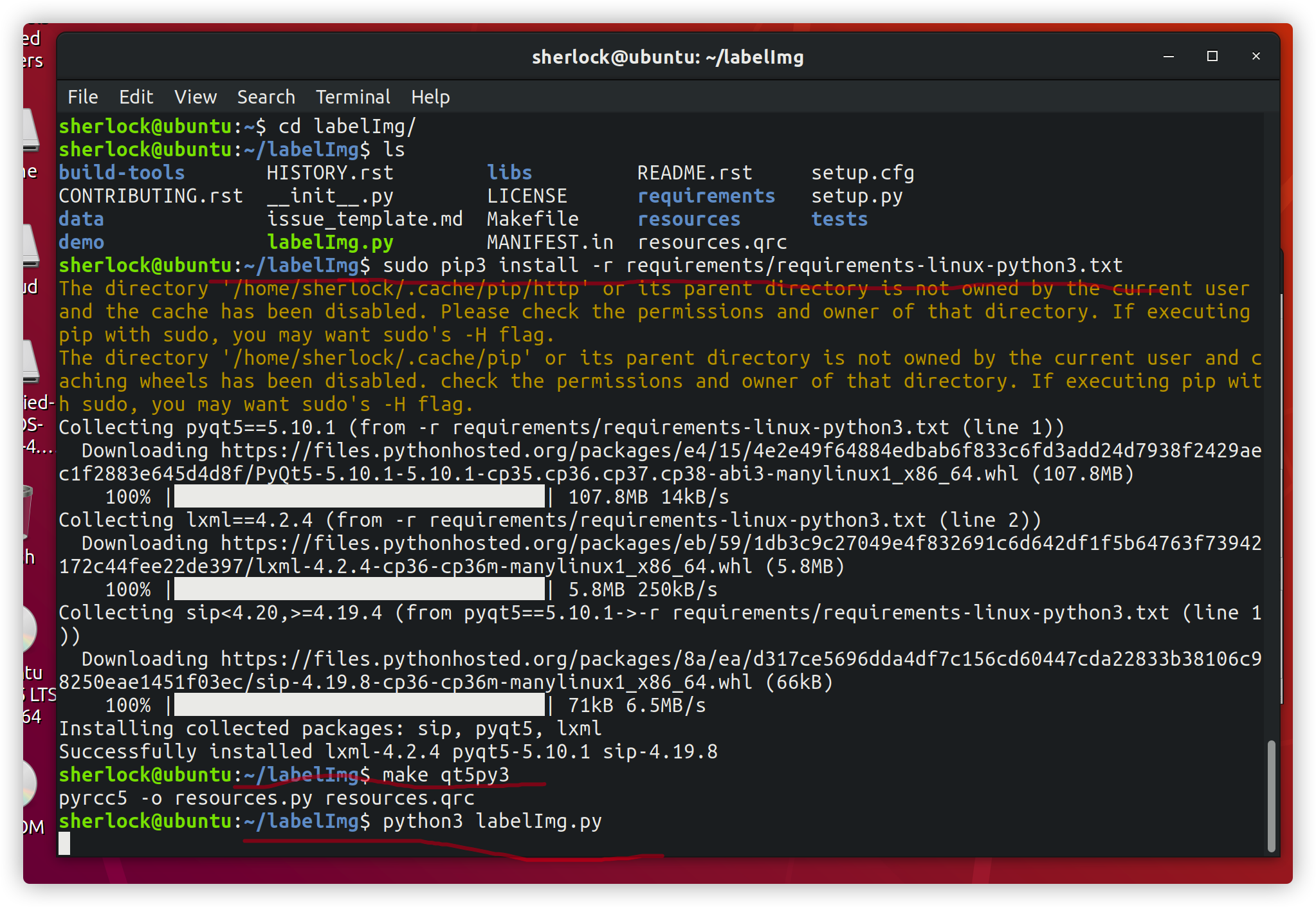The width and height of the screenshot is (1316, 907).
Task: Click the sherlock@ubuntu: ~/labelImg title bar
Action: pos(667,57)
